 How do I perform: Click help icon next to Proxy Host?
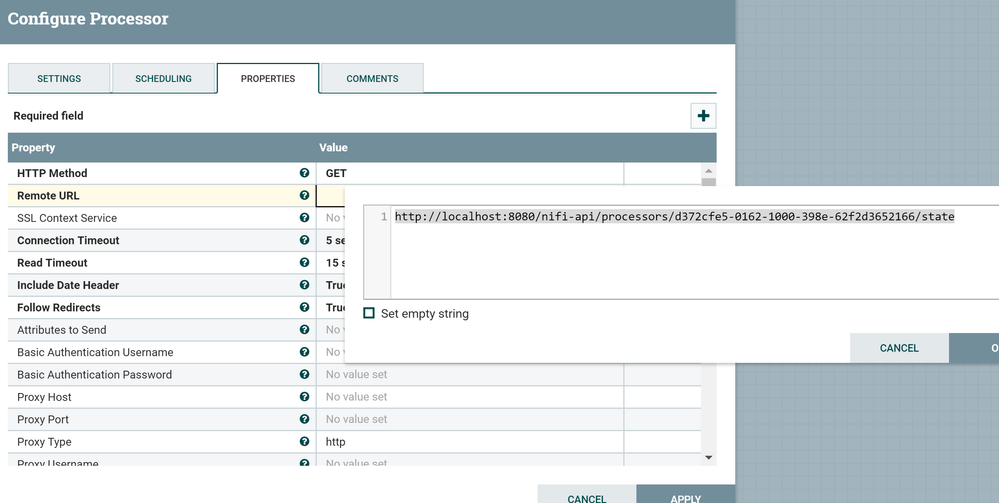(x=304, y=397)
